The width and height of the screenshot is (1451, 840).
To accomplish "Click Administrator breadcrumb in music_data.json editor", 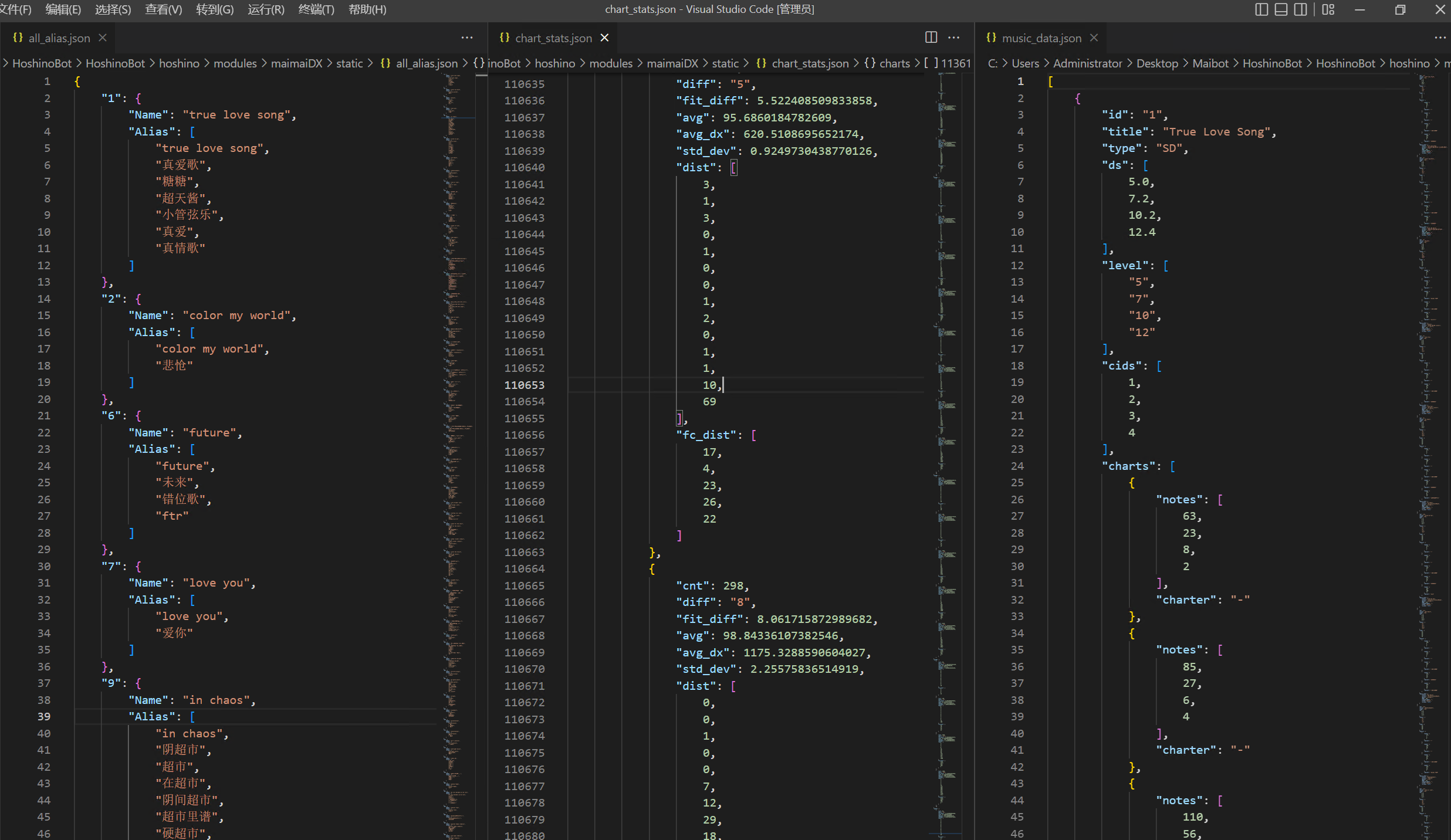I will 1088,63.
